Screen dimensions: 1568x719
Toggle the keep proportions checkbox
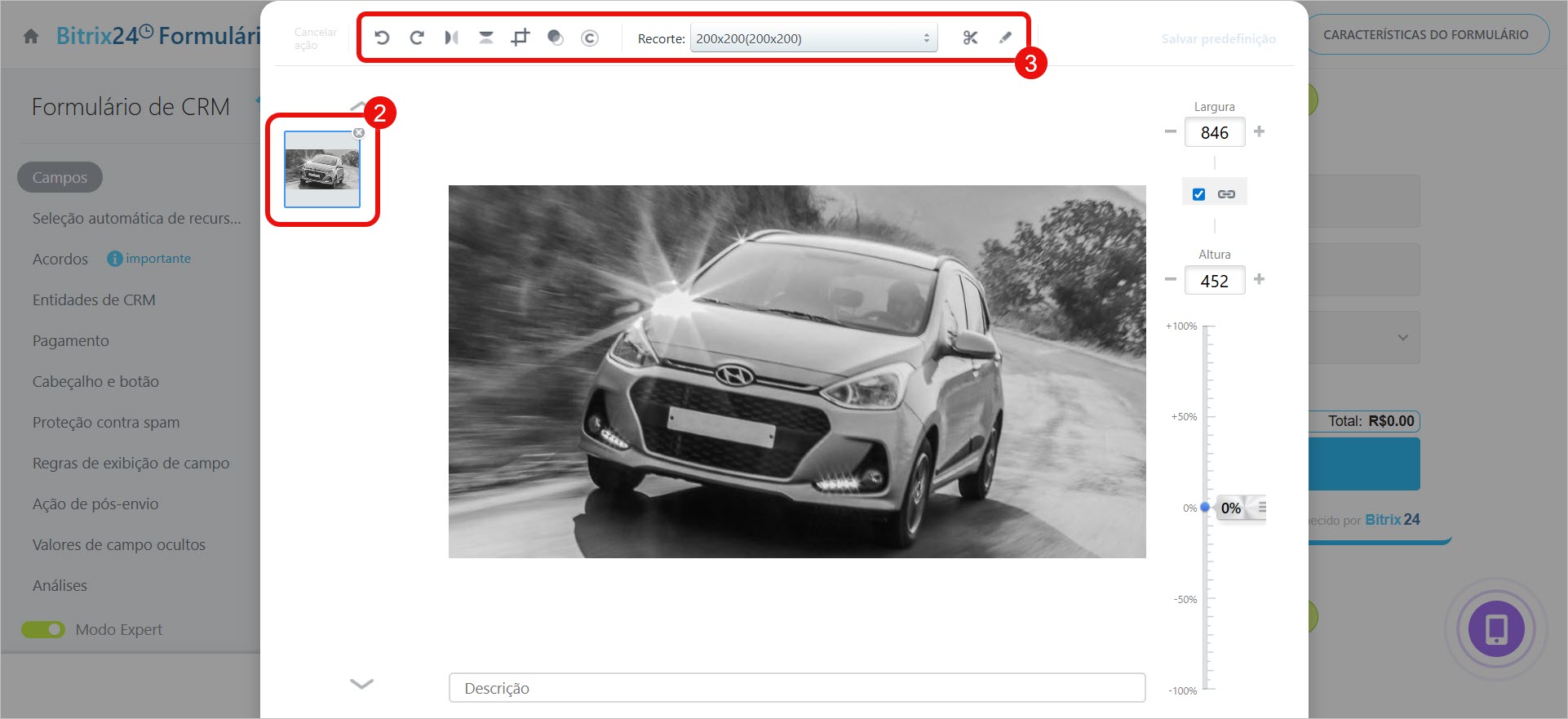(x=1198, y=194)
